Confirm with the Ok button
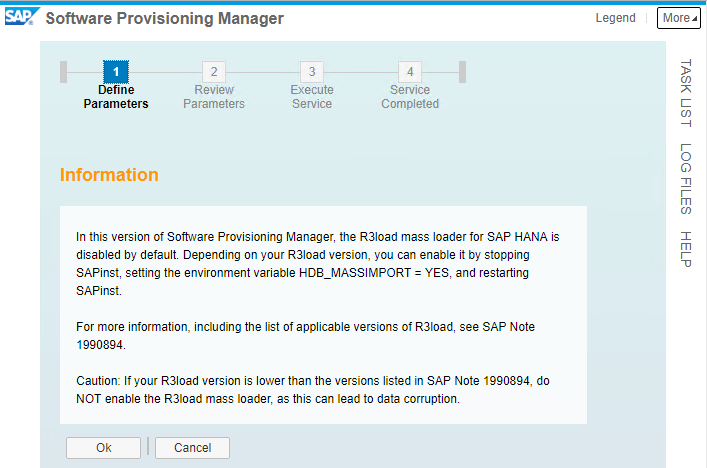Viewport: 707px width, 468px height. (x=103, y=448)
